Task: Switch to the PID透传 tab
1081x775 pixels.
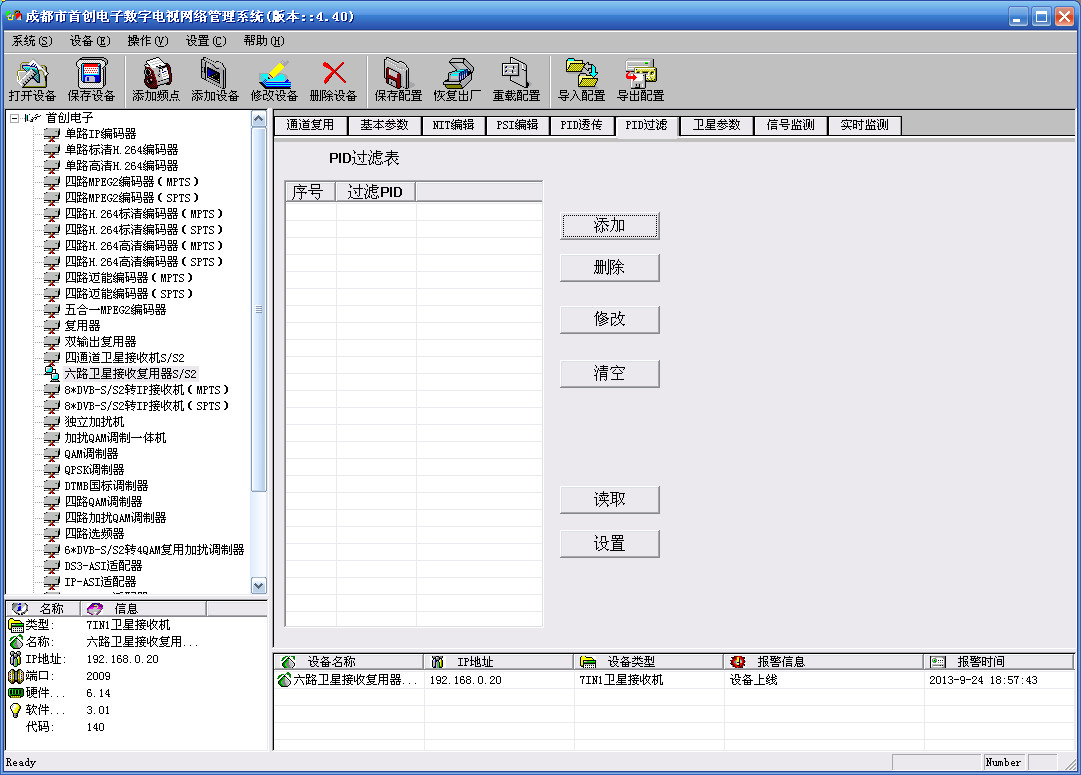Action: point(581,125)
